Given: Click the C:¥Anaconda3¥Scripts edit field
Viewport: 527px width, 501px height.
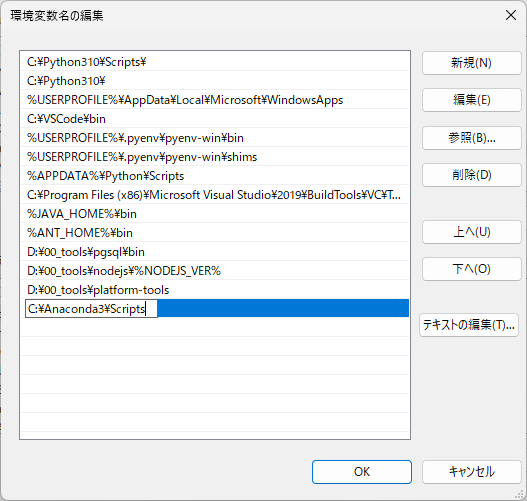Looking at the screenshot, I should (x=91, y=308).
